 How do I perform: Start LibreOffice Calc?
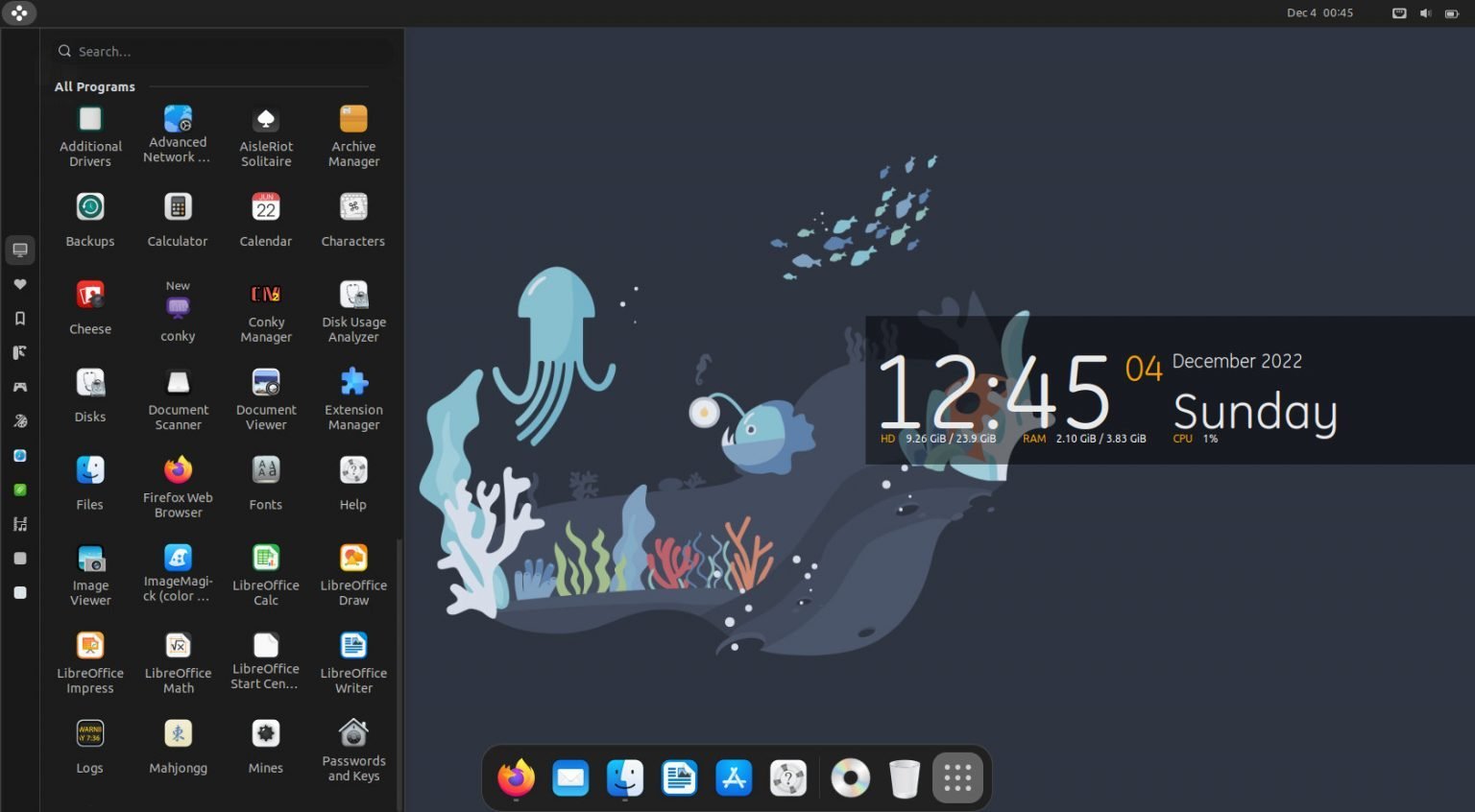point(265,571)
